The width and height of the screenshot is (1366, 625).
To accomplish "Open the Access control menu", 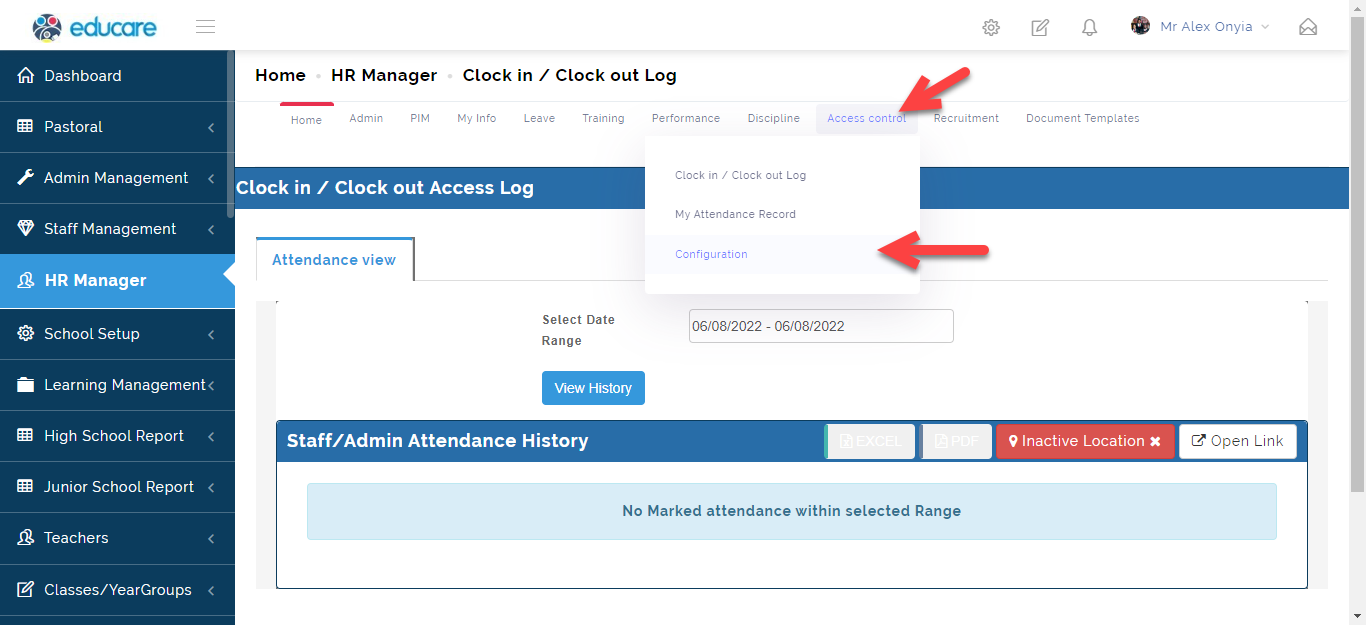I will click(867, 118).
